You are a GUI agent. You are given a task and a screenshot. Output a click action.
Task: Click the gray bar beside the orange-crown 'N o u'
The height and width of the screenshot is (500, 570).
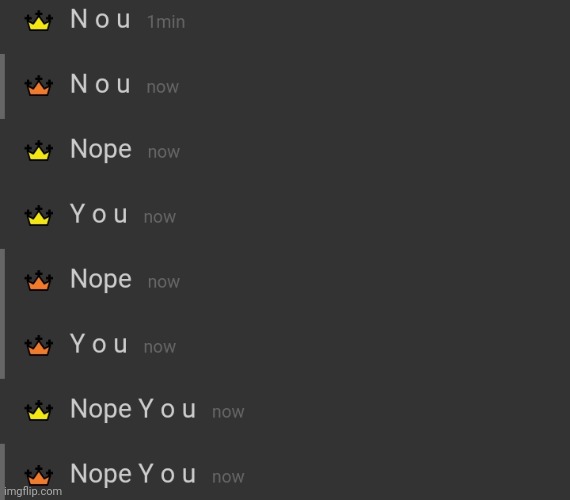click(x=2, y=87)
